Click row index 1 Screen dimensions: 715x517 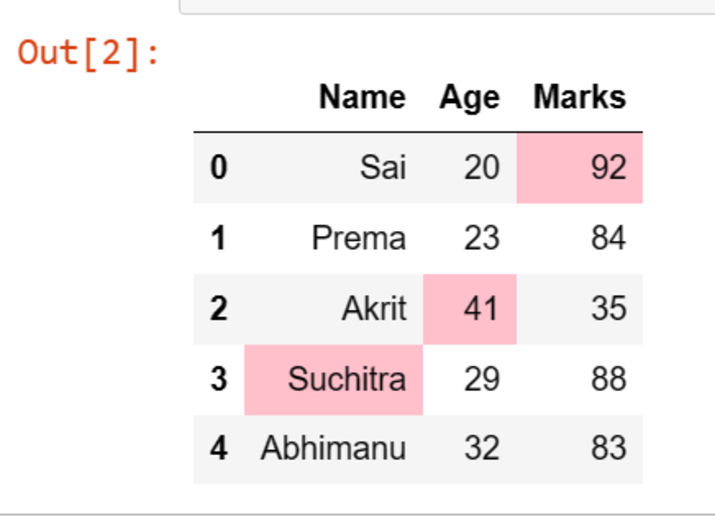tap(219, 238)
